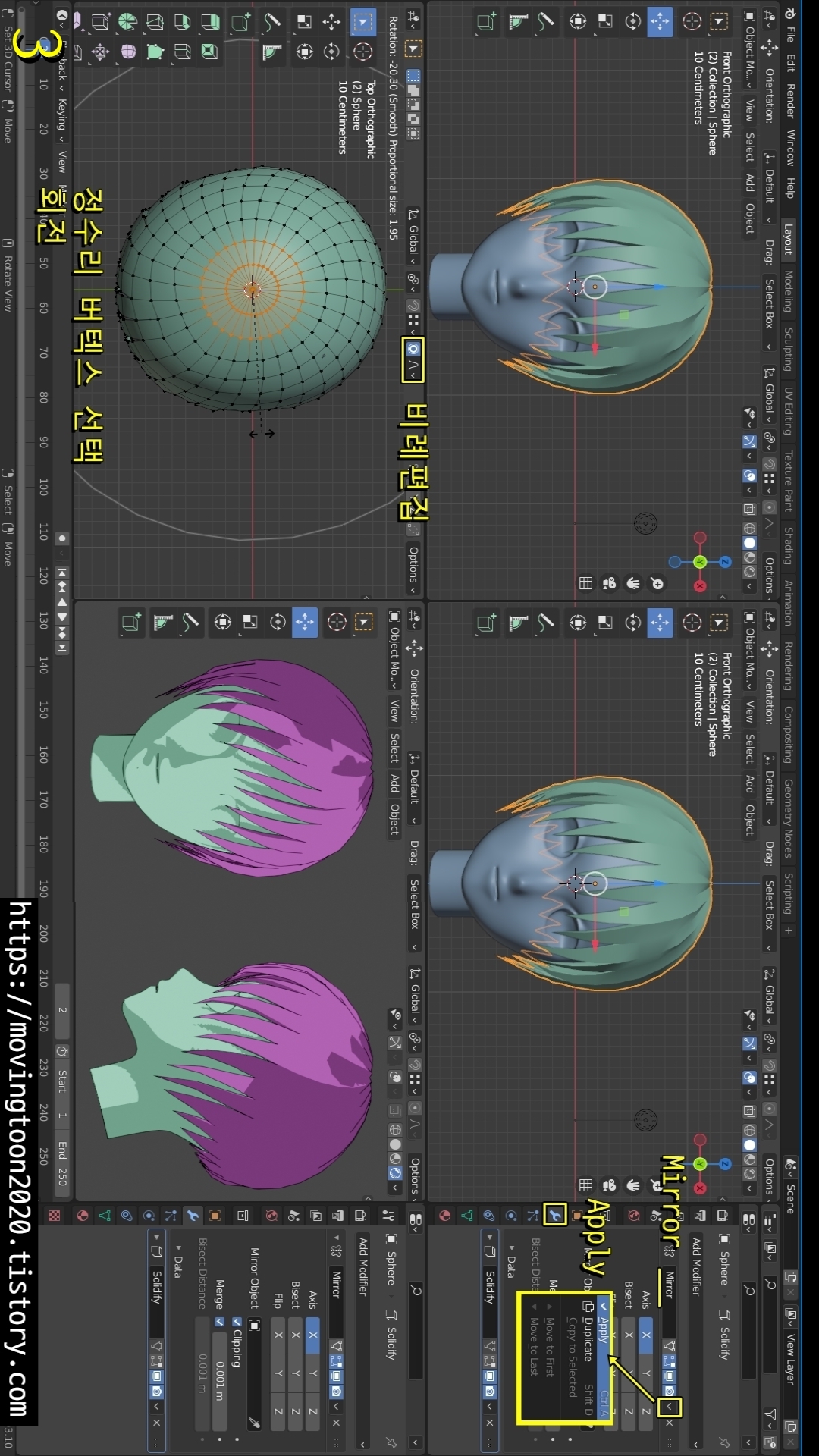Image resolution: width=819 pixels, height=1456 pixels.
Task: Select the Inset Faces tool
Action: point(210,51)
